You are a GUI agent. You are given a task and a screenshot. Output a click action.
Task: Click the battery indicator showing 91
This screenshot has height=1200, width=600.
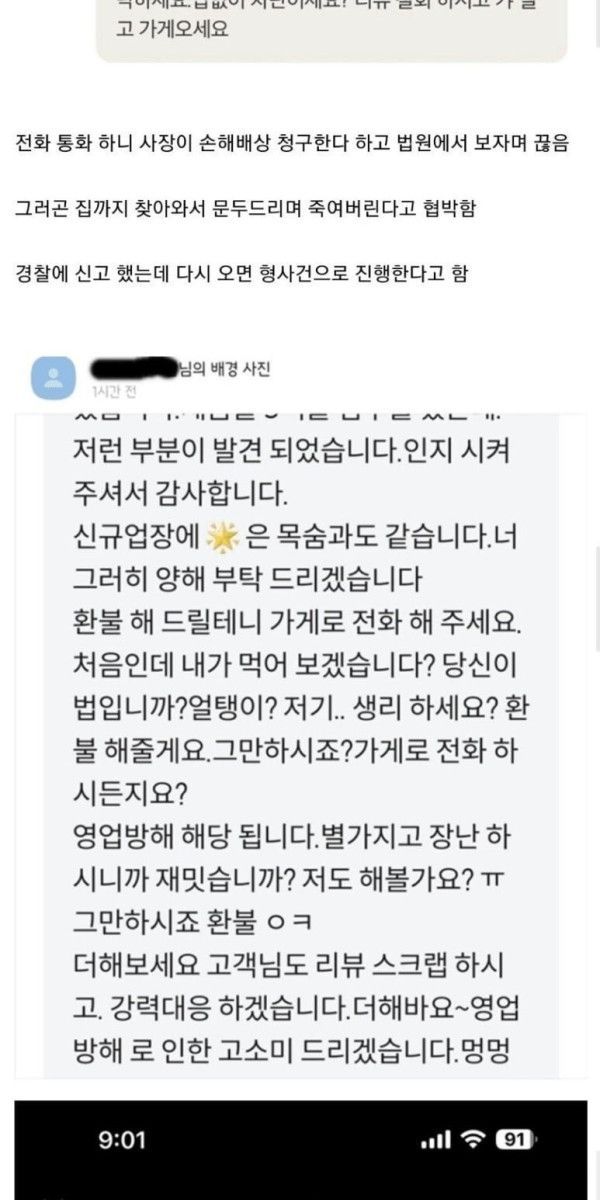[x=517, y=1140]
